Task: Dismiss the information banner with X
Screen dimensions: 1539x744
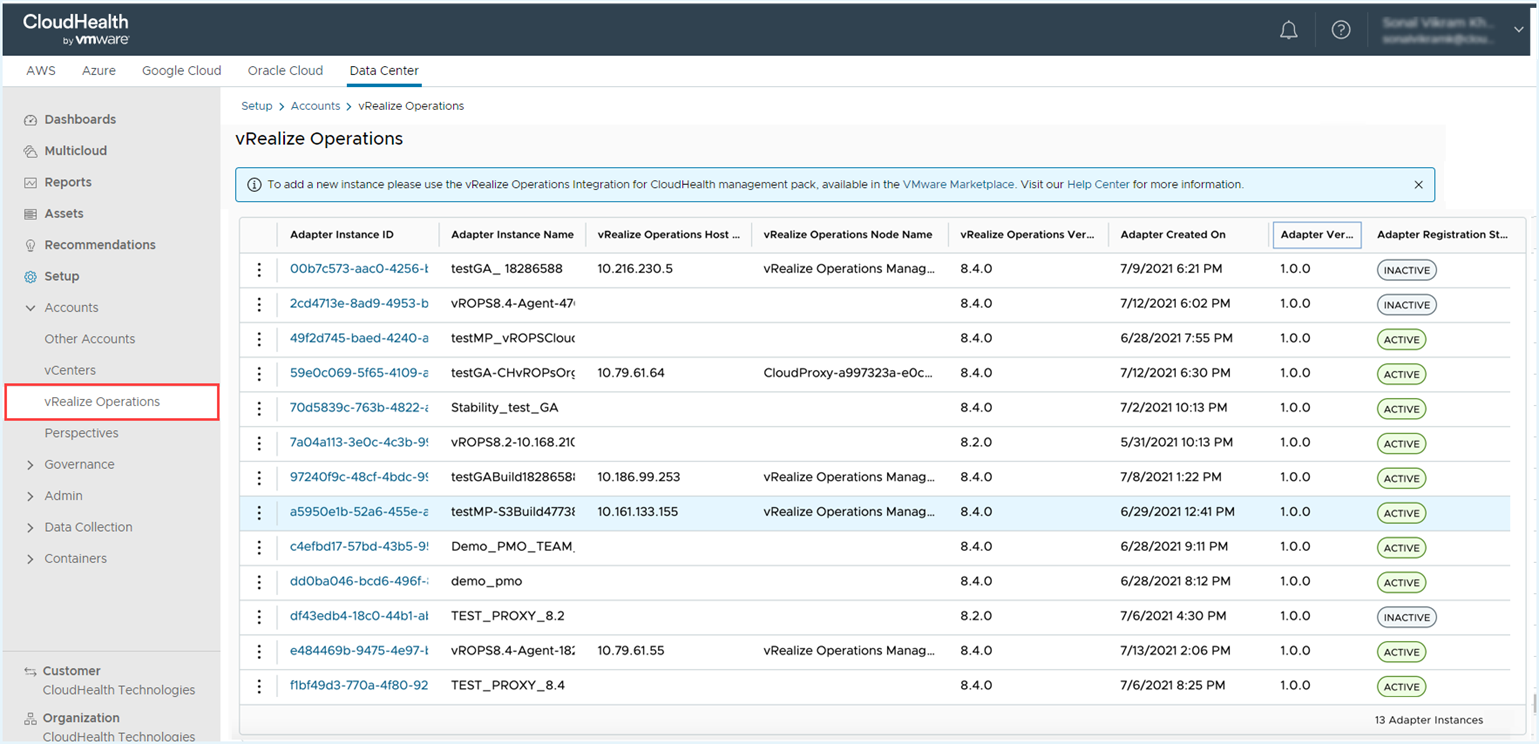Action: (1418, 185)
